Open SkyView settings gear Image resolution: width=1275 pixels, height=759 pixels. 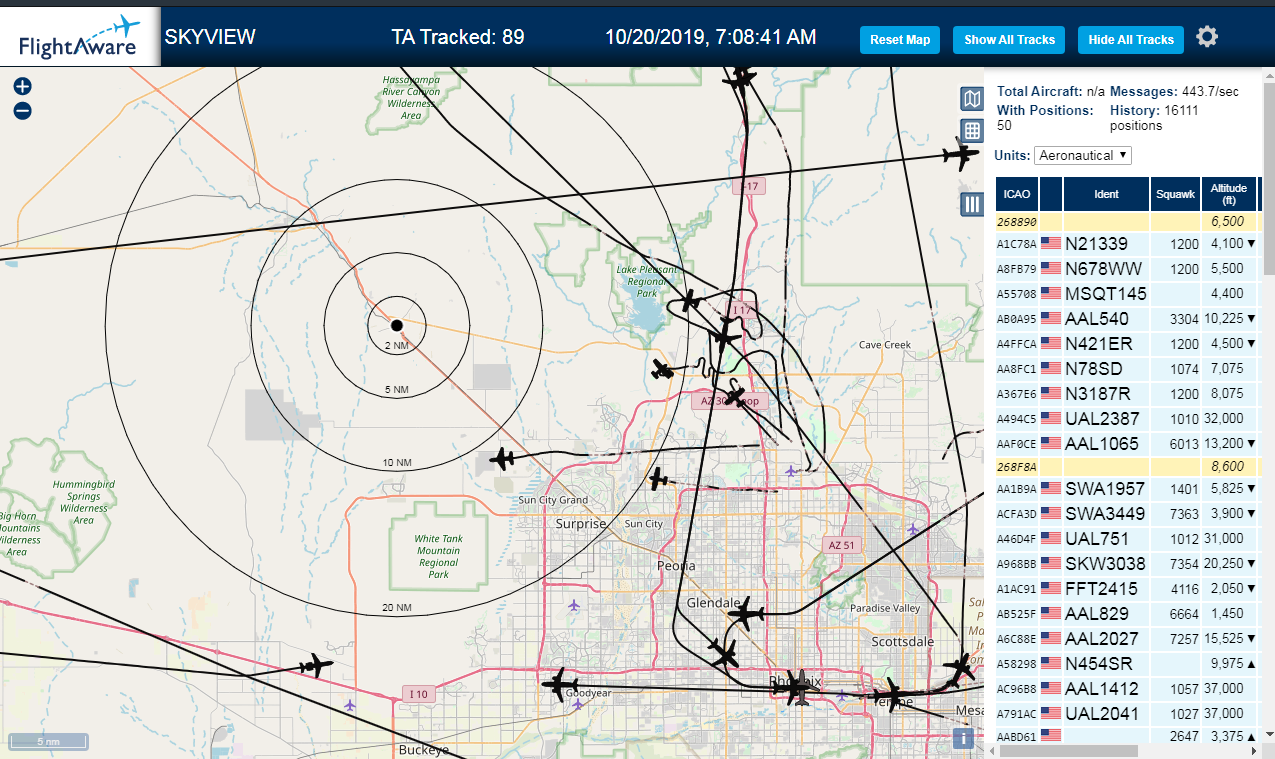pyautogui.click(x=1207, y=38)
